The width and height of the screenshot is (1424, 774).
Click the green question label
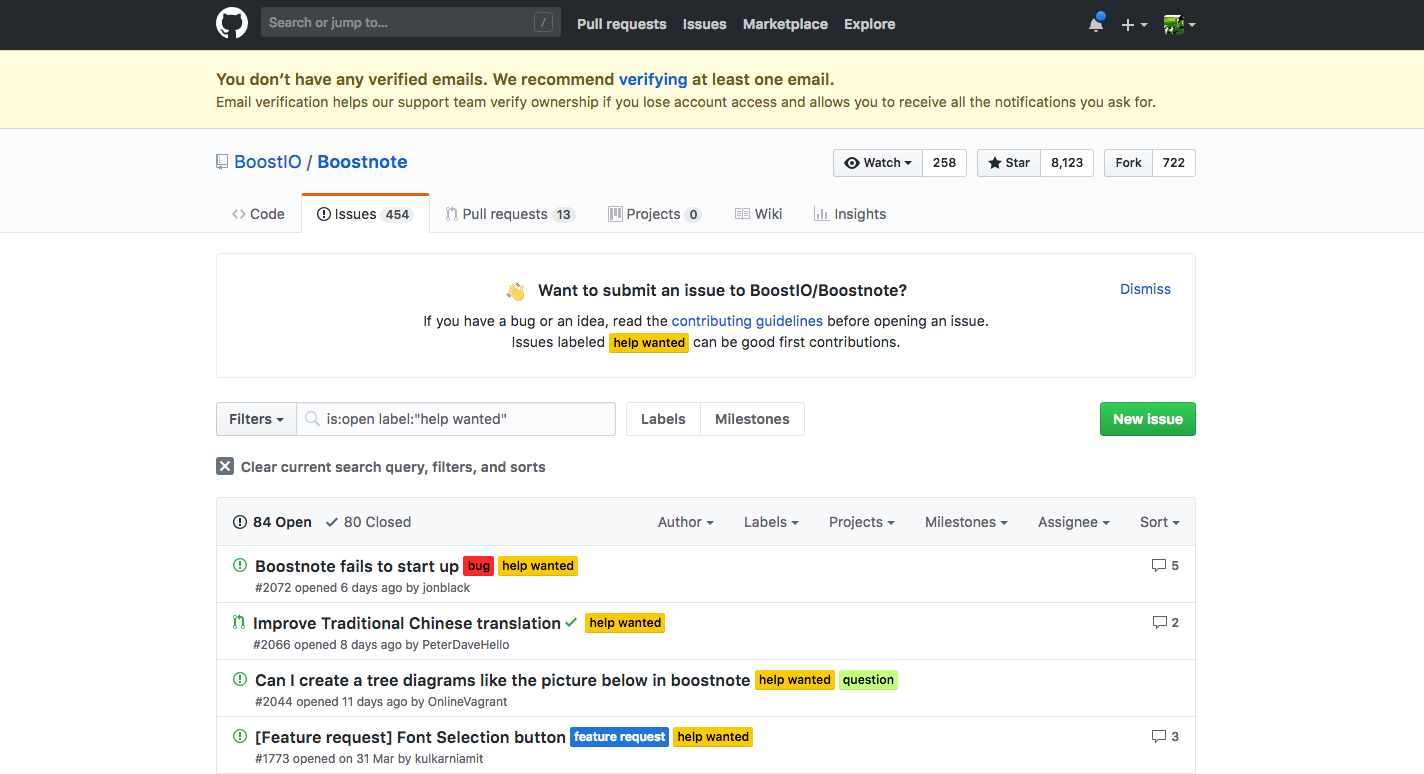(868, 680)
